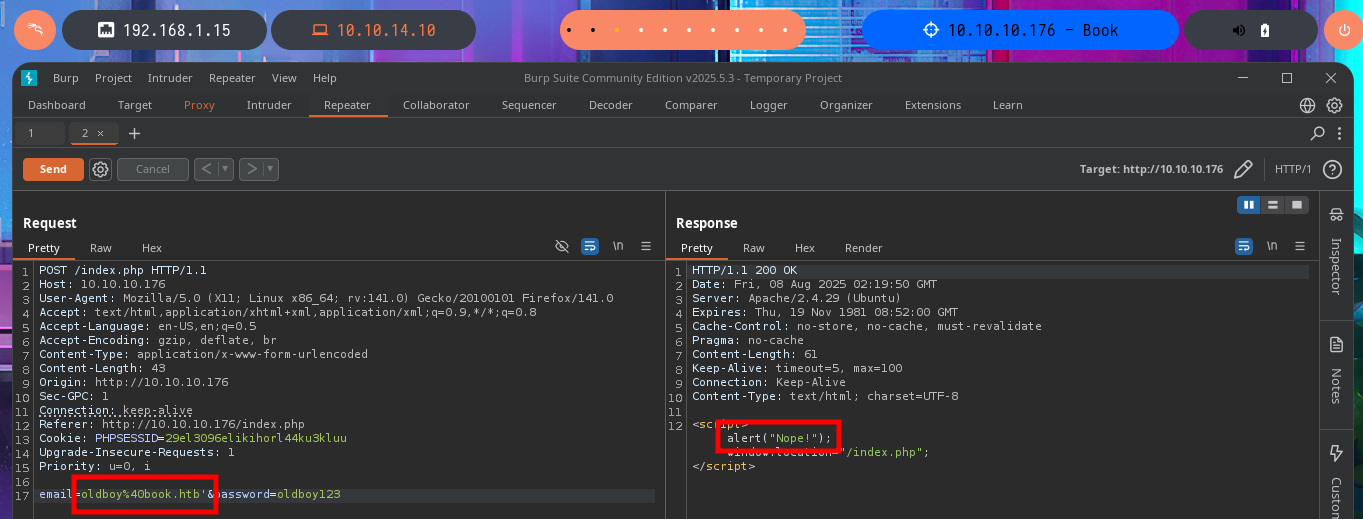
Task: Go to the next request in history
Action: [251, 169]
